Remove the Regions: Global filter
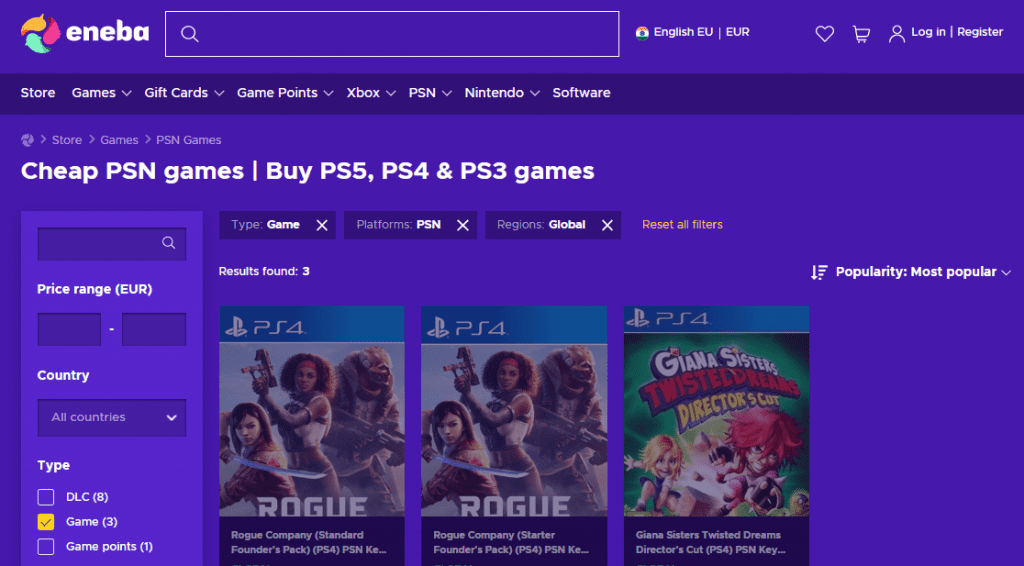This screenshot has height=566, width=1024. (x=607, y=225)
